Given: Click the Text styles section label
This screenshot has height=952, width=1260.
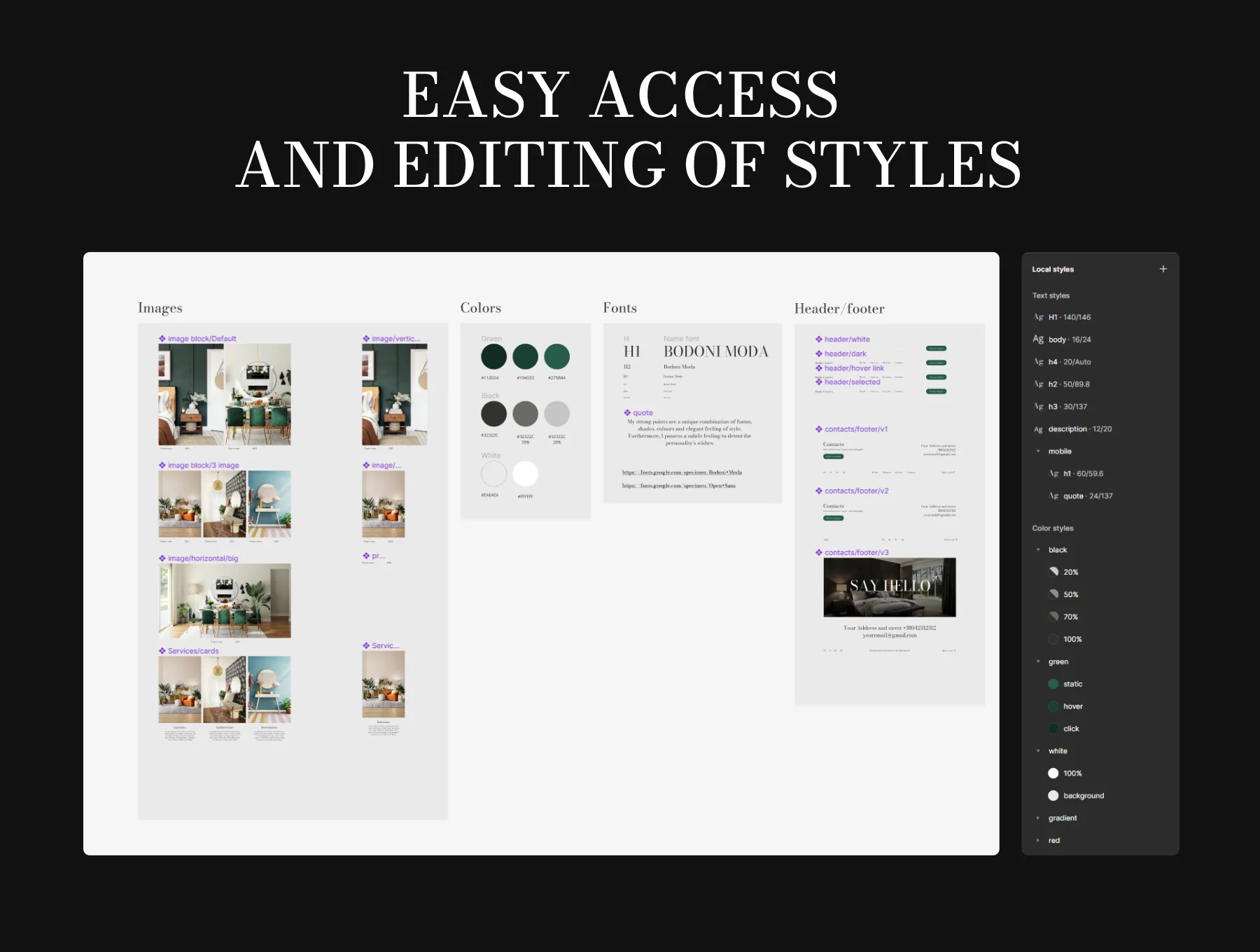Looking at the screenshot, I should coord(1051,296).
